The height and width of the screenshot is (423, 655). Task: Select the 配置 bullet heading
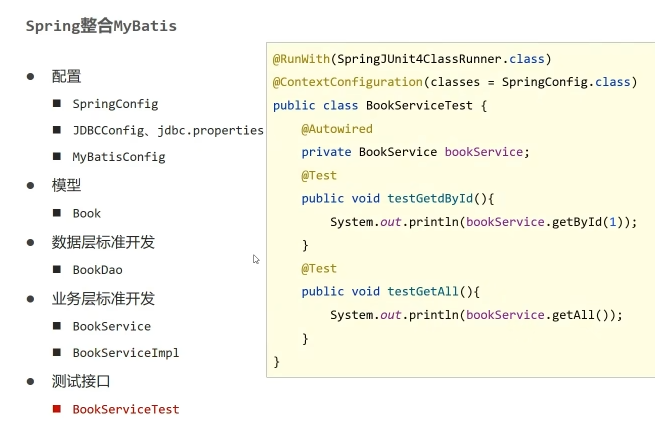(66, 76)
